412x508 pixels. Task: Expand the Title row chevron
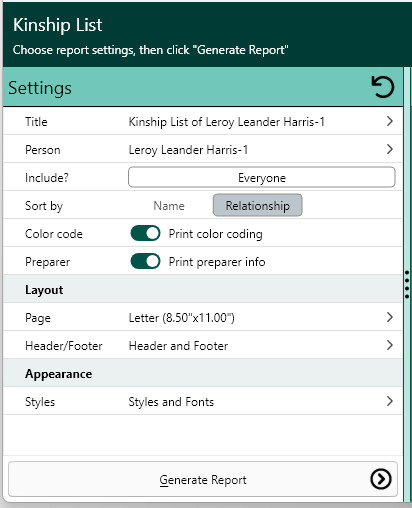pos(390,121)
